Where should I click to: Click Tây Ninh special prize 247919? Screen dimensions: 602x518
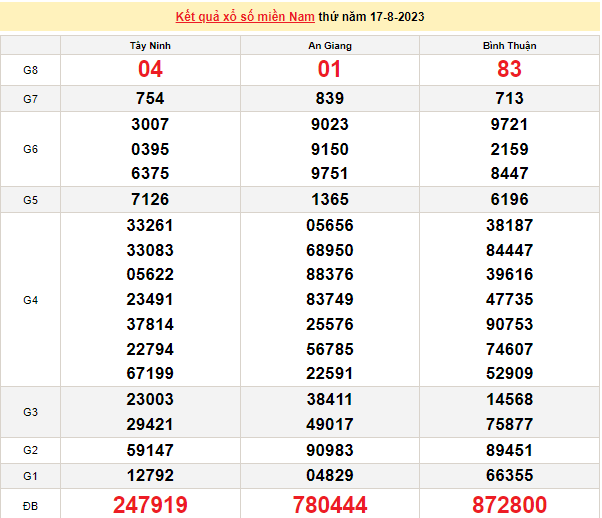pos(150,504)
